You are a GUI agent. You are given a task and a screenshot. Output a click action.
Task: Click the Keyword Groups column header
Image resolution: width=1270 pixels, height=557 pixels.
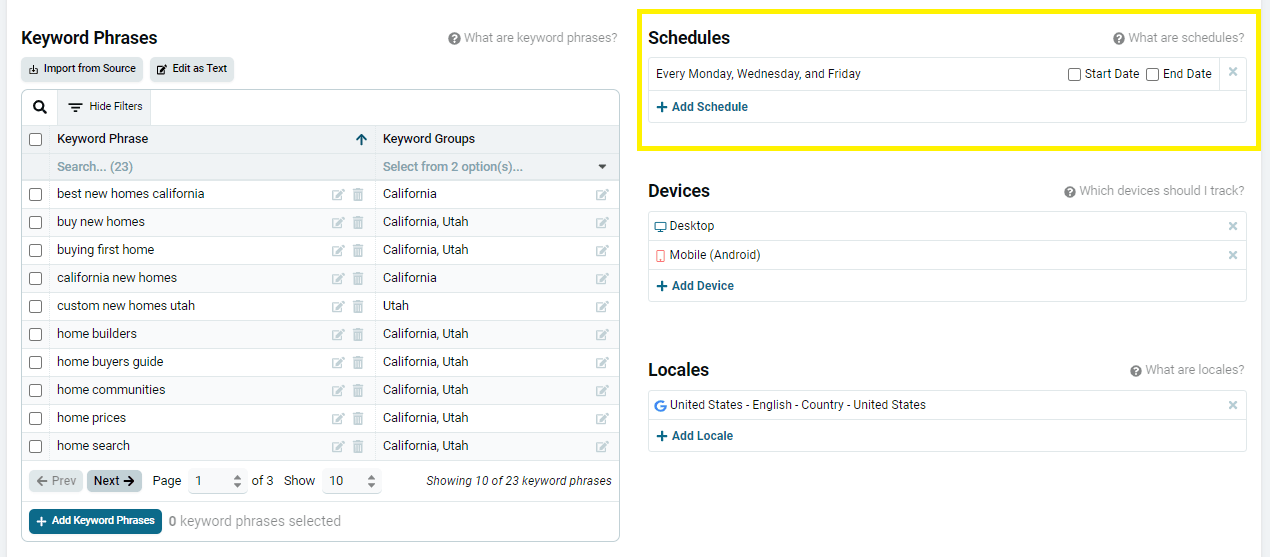pos(429,139)
